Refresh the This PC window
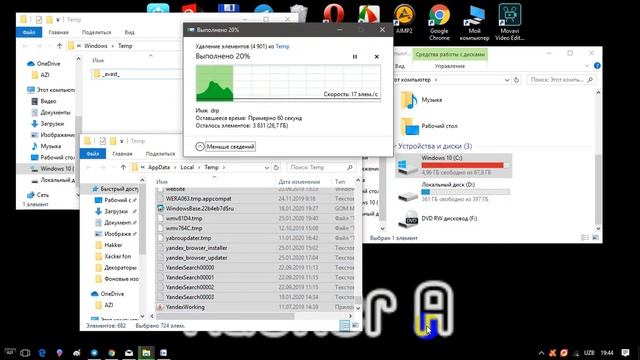The height and width of the screenshot is (360, 640). point(516,80)
